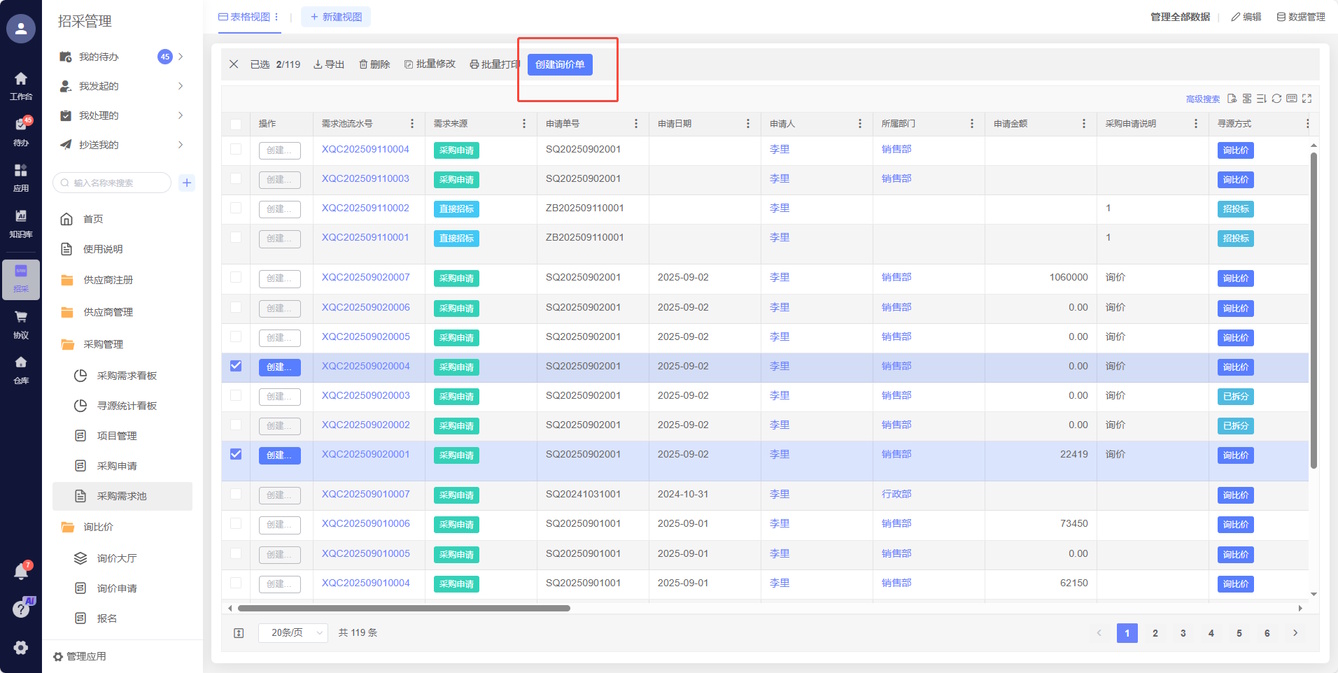
Task: Open the 知识库 sidebar icon
Action: [20, 222]
